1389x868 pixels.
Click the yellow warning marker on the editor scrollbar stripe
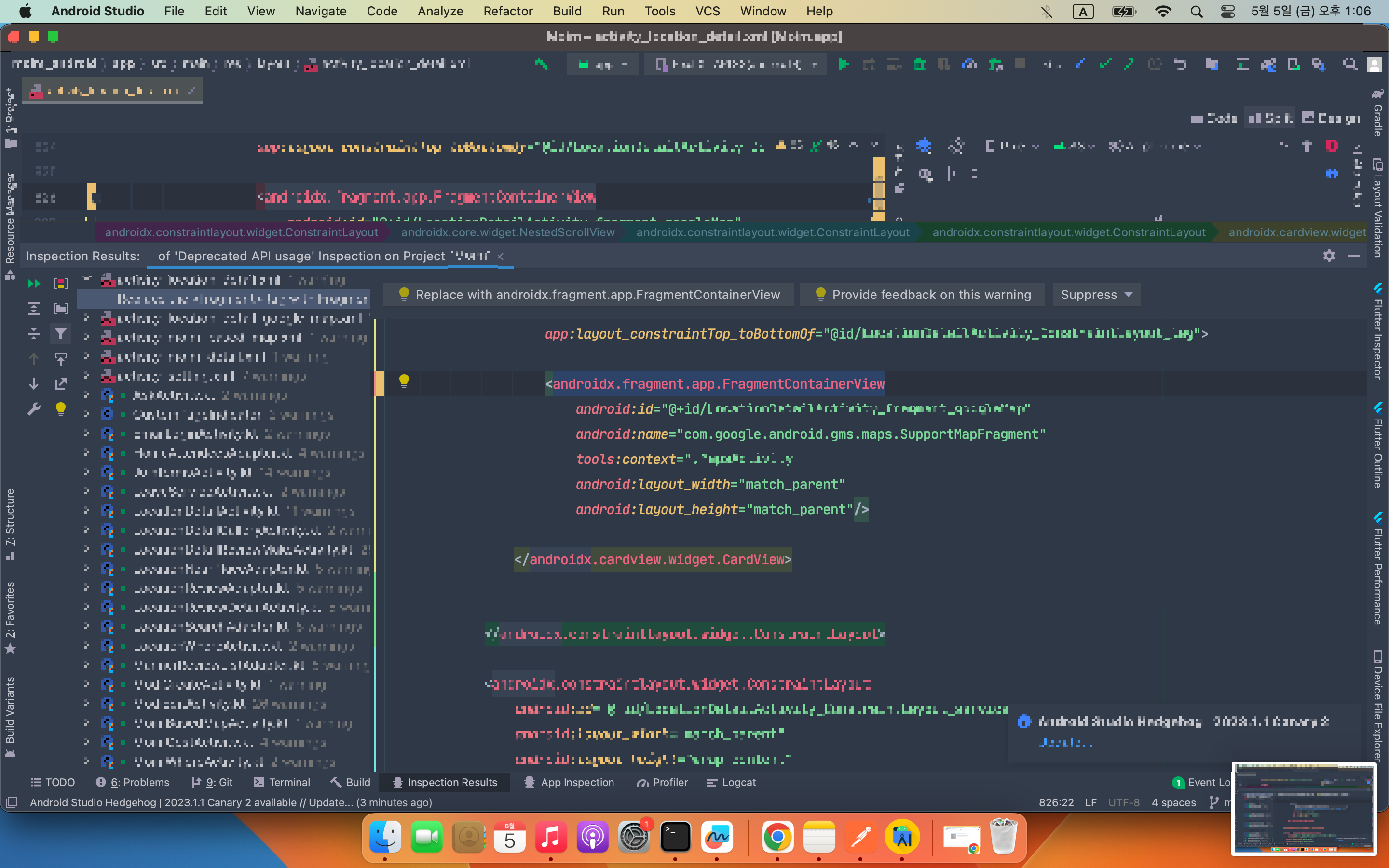pos(878,169)
